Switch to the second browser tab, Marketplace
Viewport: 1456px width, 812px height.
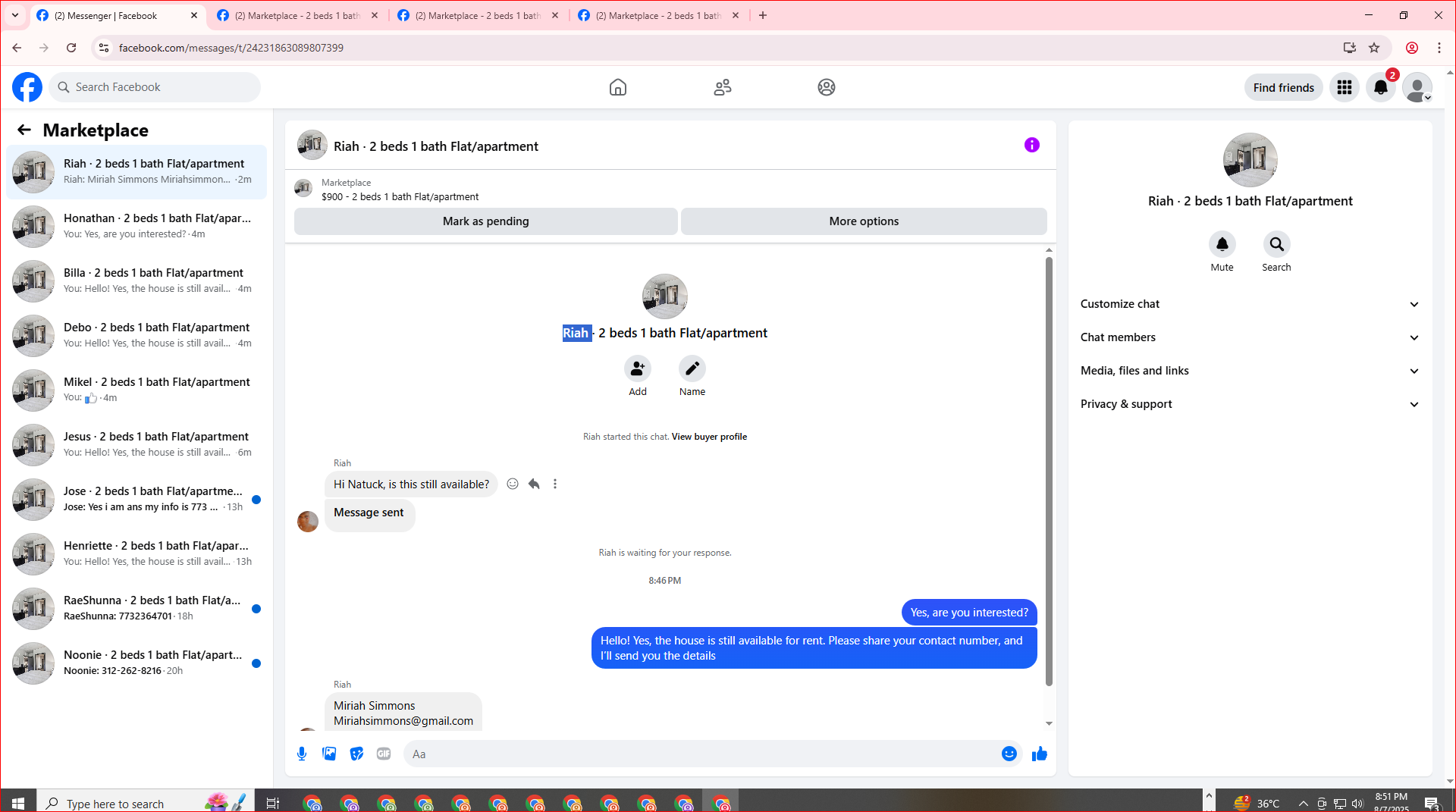click(297, 15)
